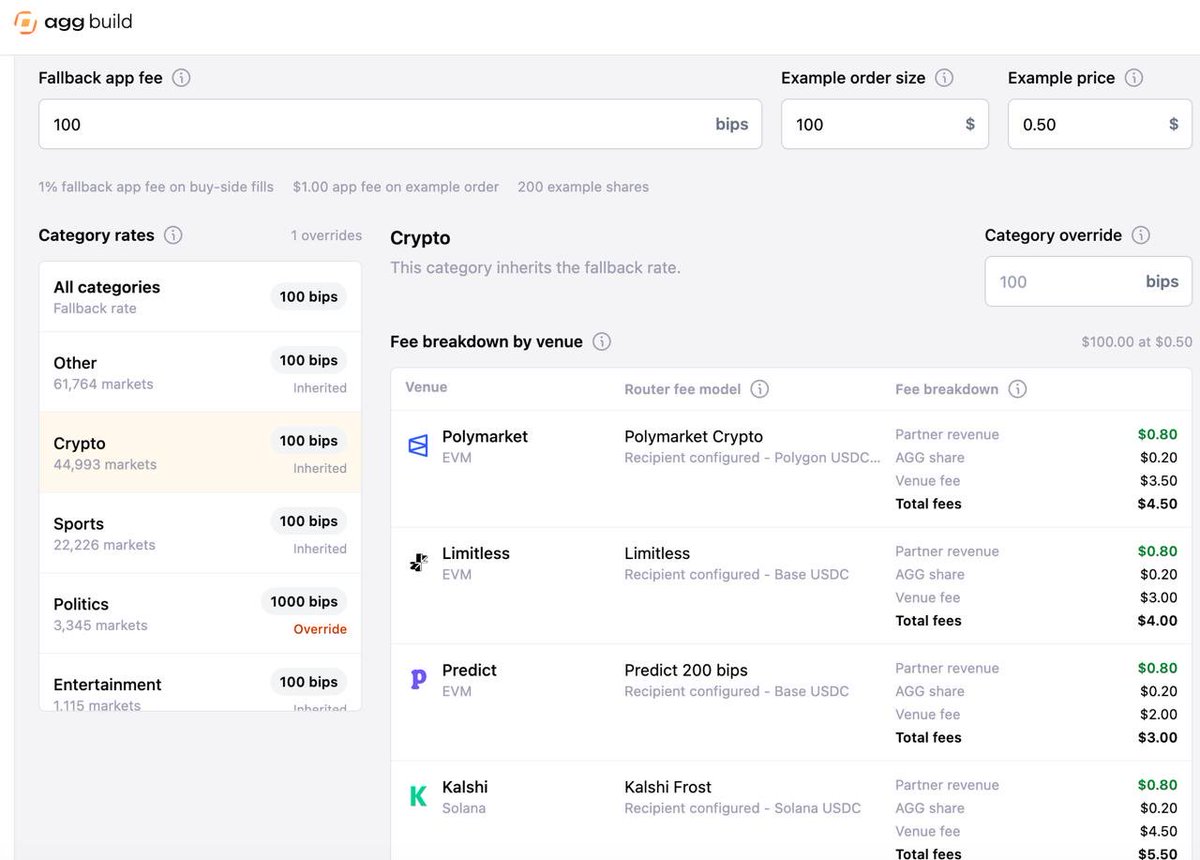Open the Example price info icon
This screenshot has width=1200, height=860.
(x=1133, y=78)
